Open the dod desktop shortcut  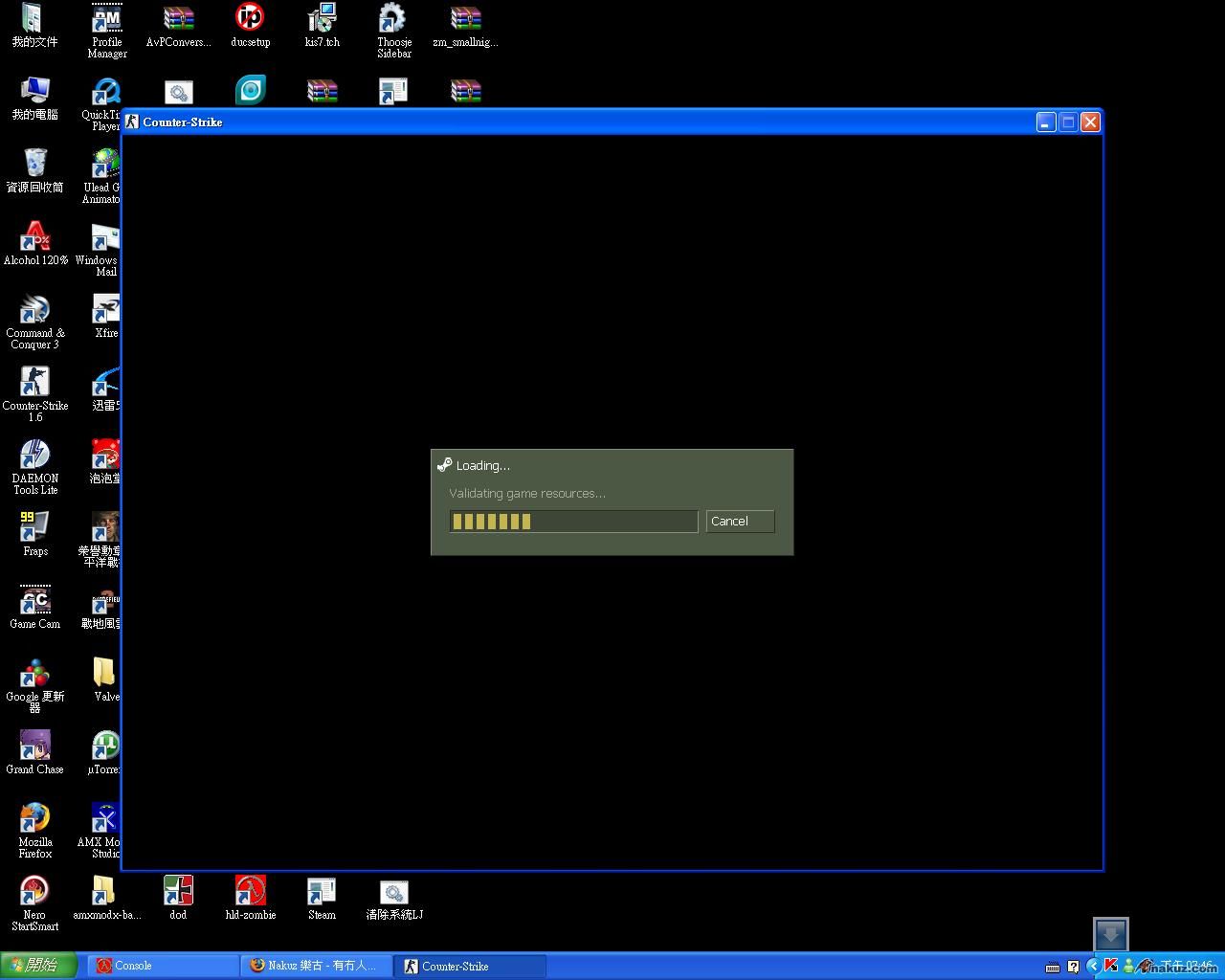tap(178, 892)
